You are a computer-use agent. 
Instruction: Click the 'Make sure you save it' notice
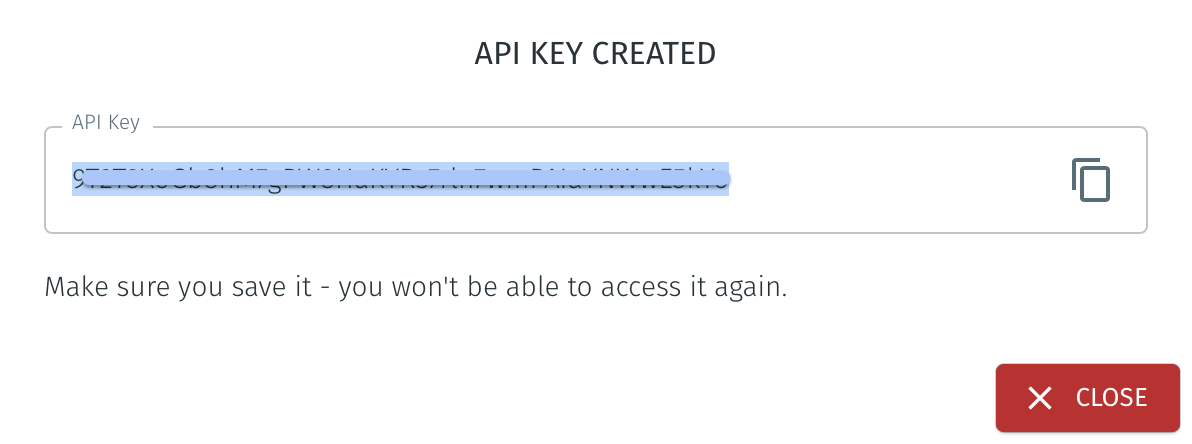point(416,288)
